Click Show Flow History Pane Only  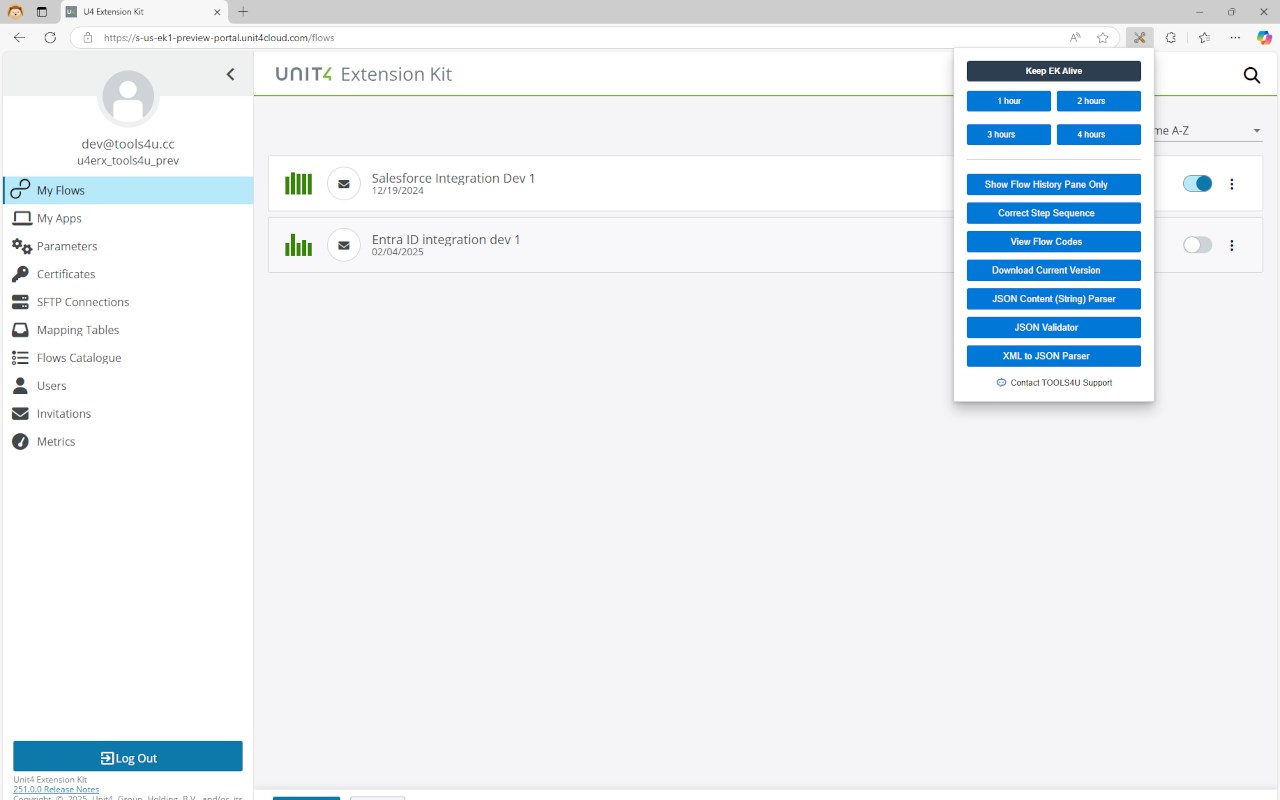[1054, 184]
